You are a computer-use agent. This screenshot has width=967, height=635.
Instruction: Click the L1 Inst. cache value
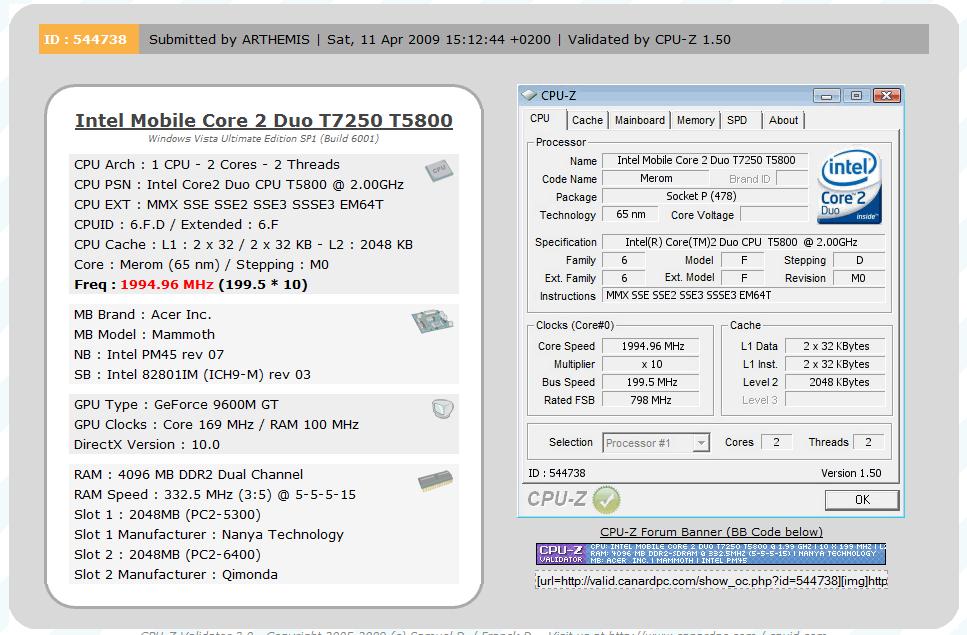click(836, 364)
